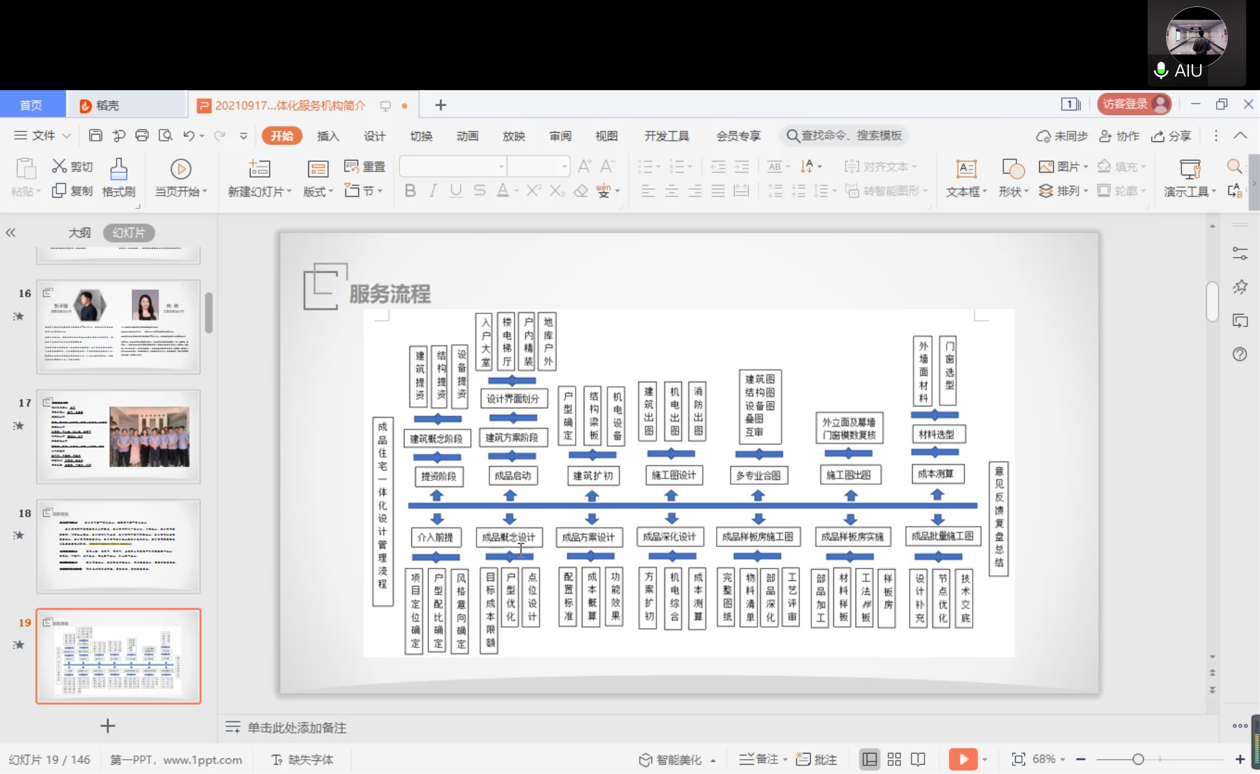
Task: Click the Save icon in quick access toolbar
Action: [x=95, y=136]
